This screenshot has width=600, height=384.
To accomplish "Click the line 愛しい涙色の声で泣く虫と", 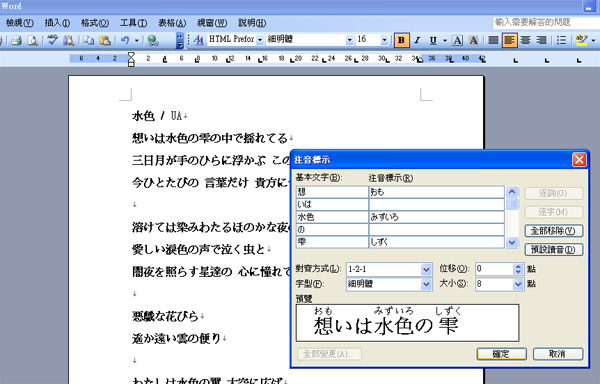I will [x=199, y=250].
